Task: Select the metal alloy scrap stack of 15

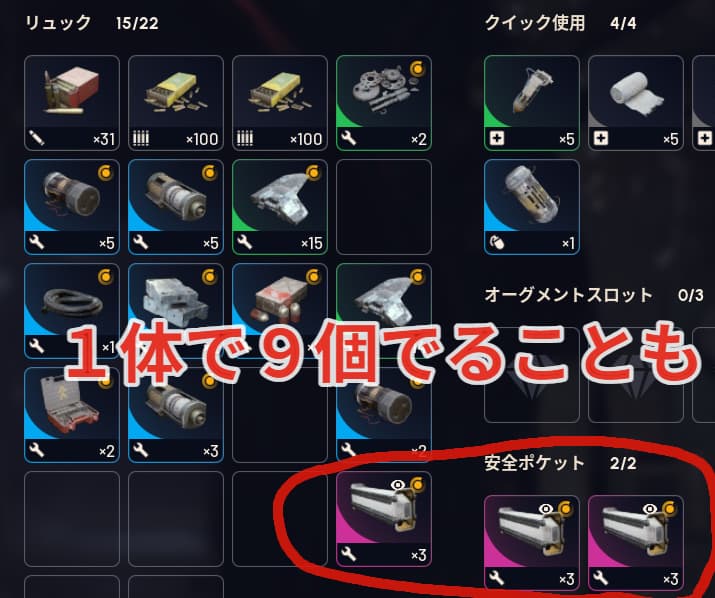Action: (280, 207)
